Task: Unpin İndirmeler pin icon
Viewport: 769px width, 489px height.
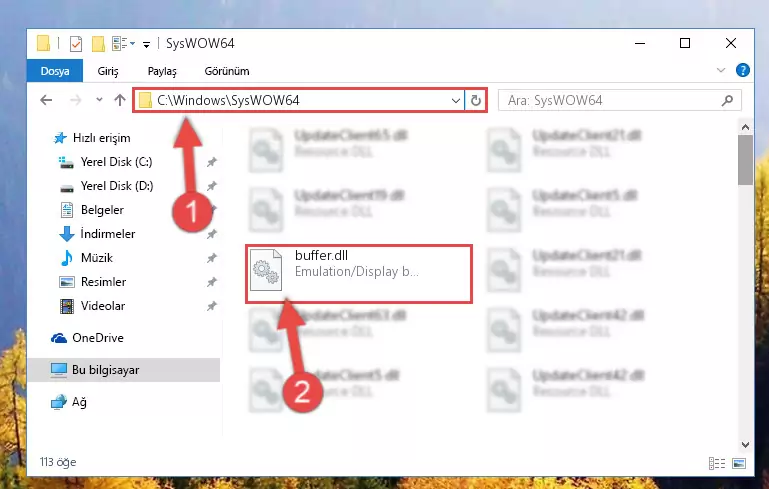Action: tap(211, 234)
